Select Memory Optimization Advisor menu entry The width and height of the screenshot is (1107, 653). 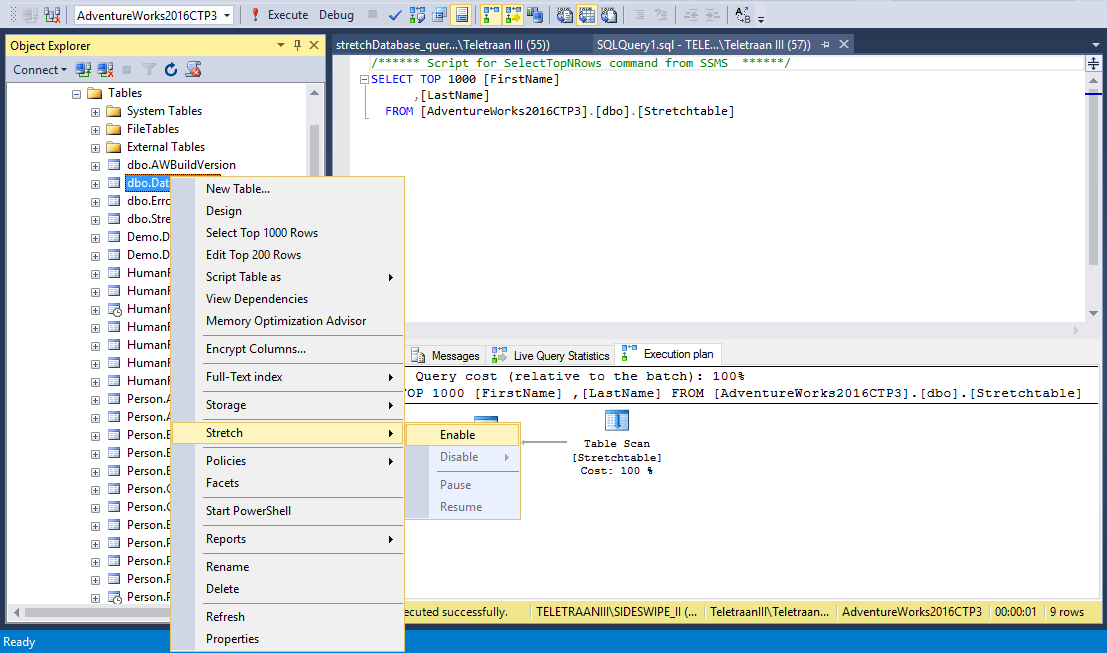pos(286,320)
